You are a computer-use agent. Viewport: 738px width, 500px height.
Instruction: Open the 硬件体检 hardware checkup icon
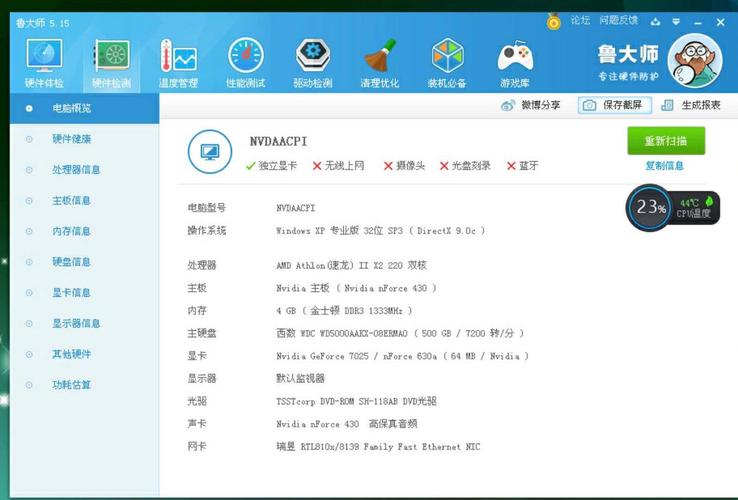pos(44,63)
